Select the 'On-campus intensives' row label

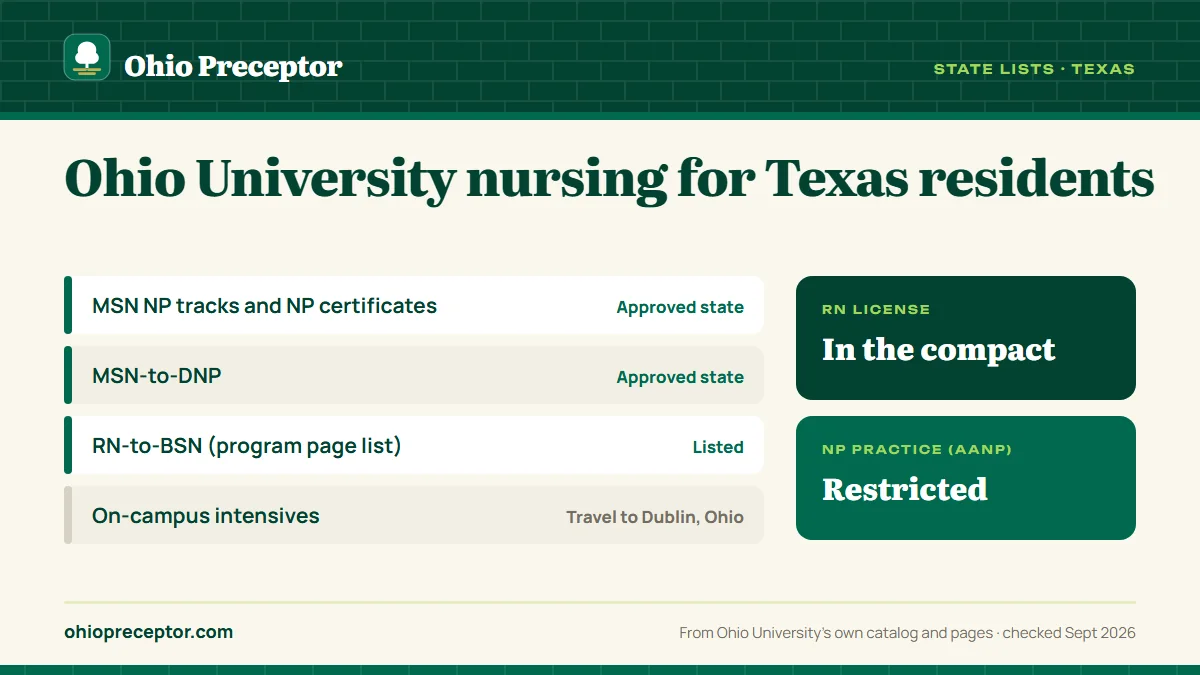pyautogui.click(x=206, y=516)
